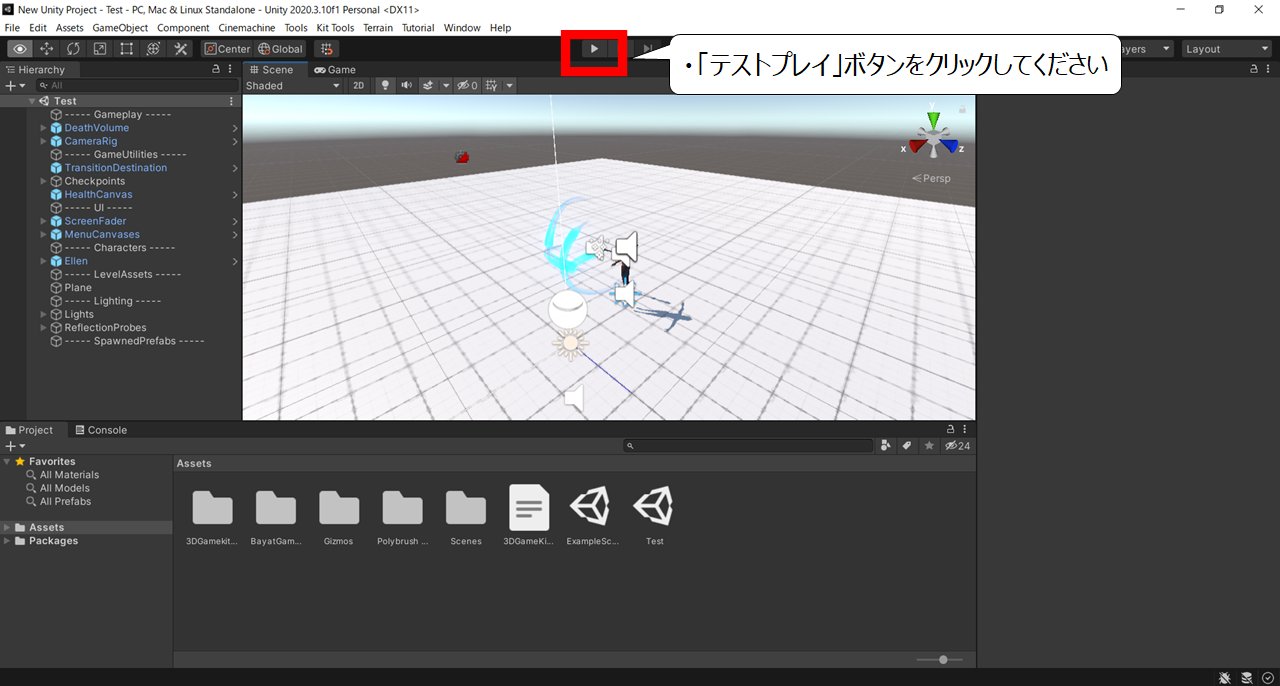Image resolution: width=1280 pixels, height=686 pixels.
Task: Select All Prefabs under Favorites
Action: pos(65,501)
